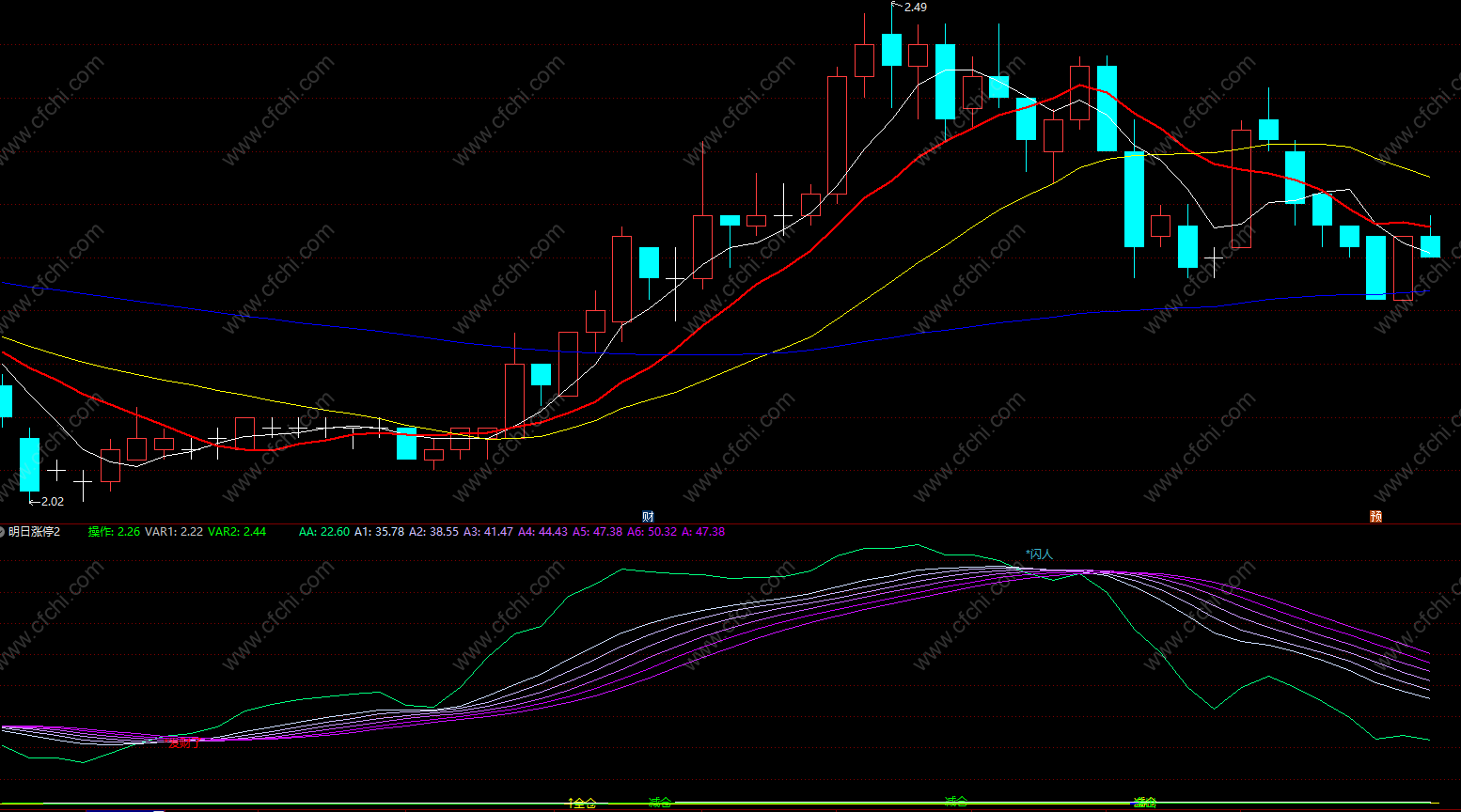This screenshot has width=1461, height=812.
Task: Click the A1: 35.78 line label
Action: click(x=379, y=532)
